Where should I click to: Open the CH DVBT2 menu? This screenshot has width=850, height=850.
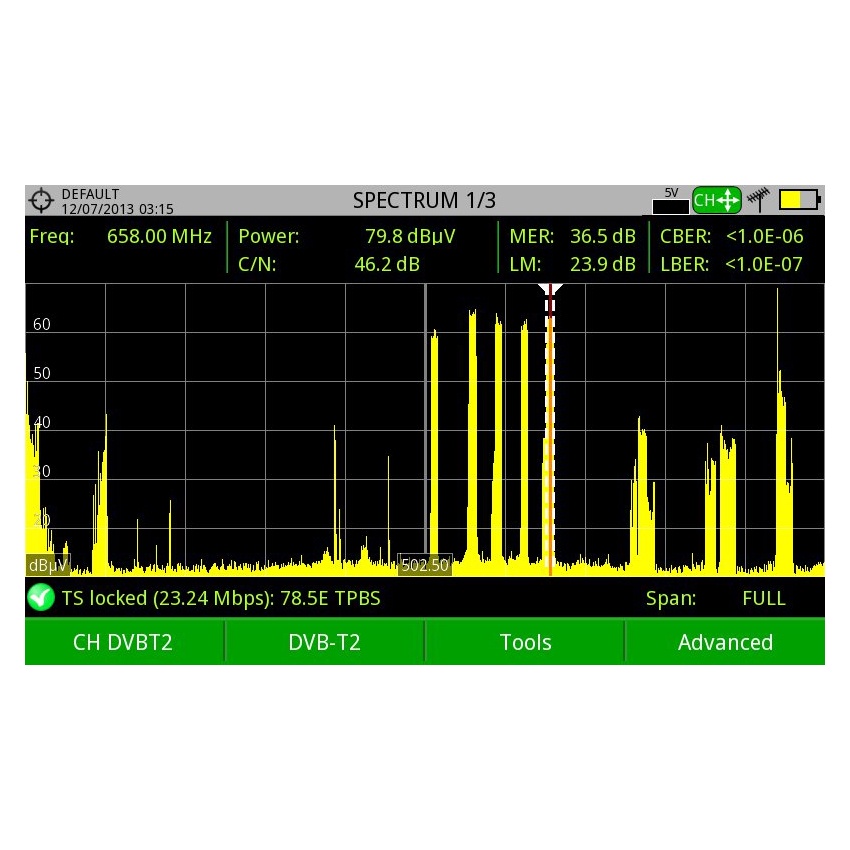(124, 642)
